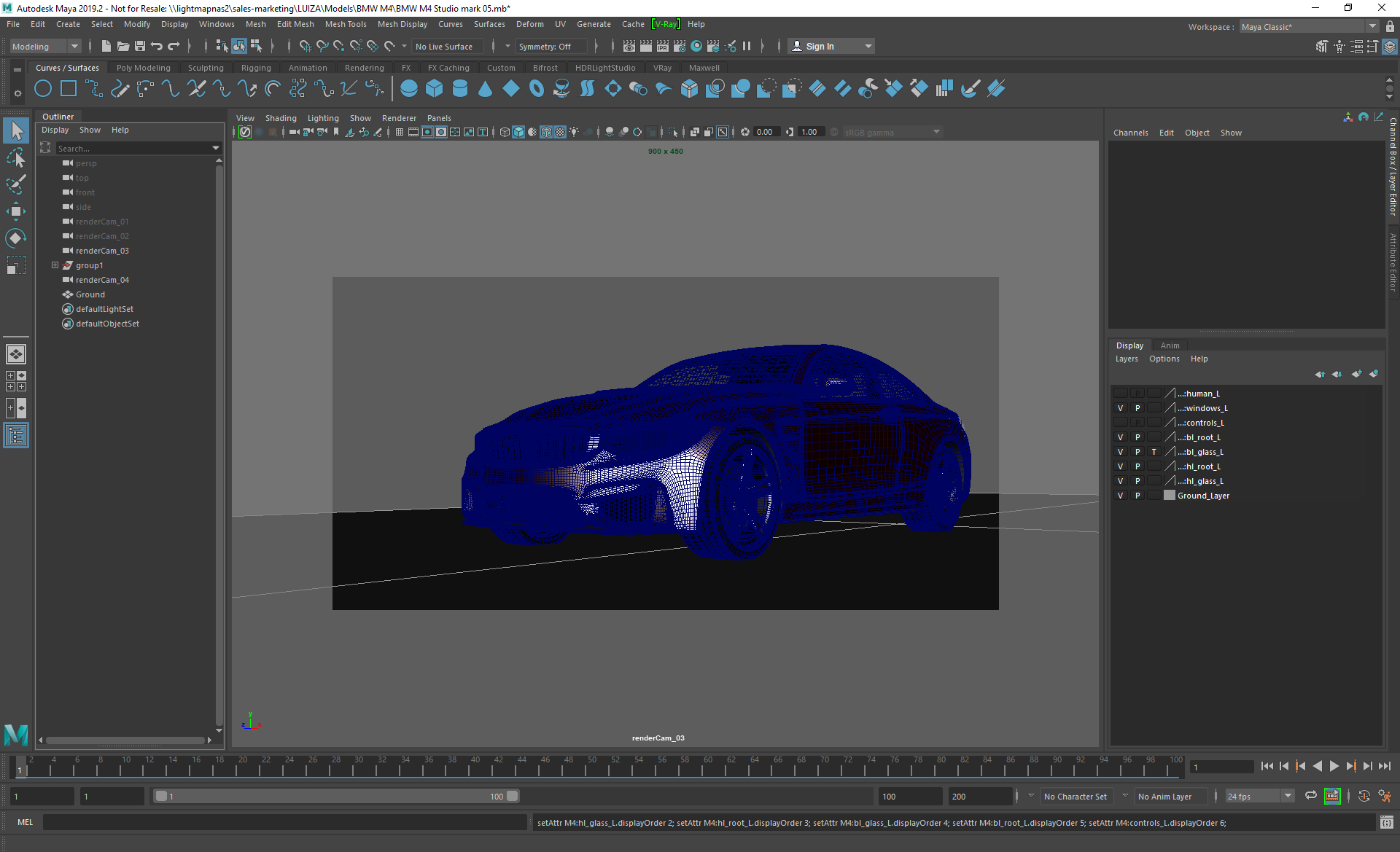Toggle visibility of windows_L layer
This screenshot has height=852, width=1400.
(1120, 408)
